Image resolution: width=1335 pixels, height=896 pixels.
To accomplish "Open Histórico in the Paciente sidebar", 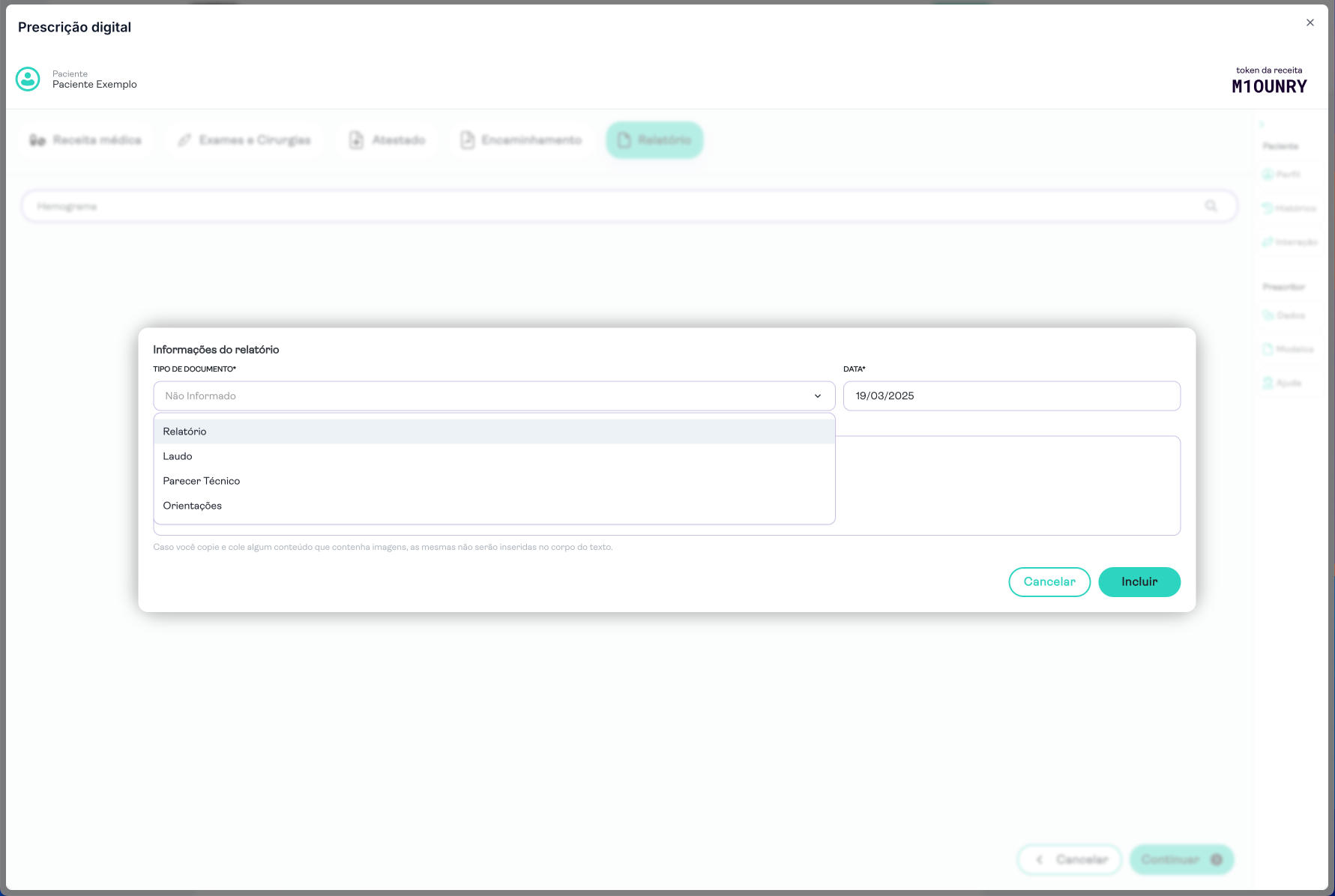I will pyautogui.click(x=1289, y=208).
